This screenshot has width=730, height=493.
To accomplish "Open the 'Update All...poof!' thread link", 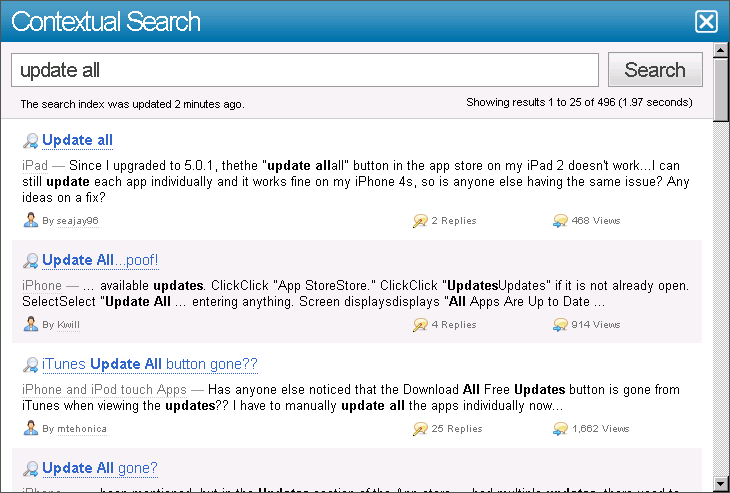I will (100, 260).
